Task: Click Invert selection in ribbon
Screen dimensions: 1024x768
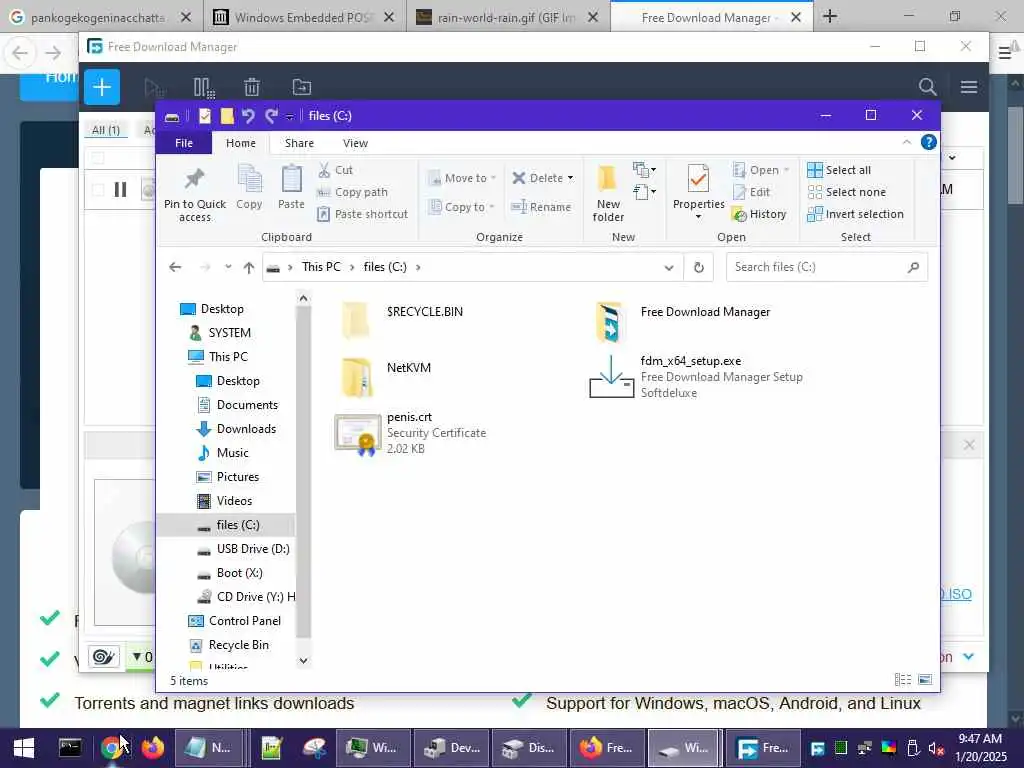Action: point(856,214)
